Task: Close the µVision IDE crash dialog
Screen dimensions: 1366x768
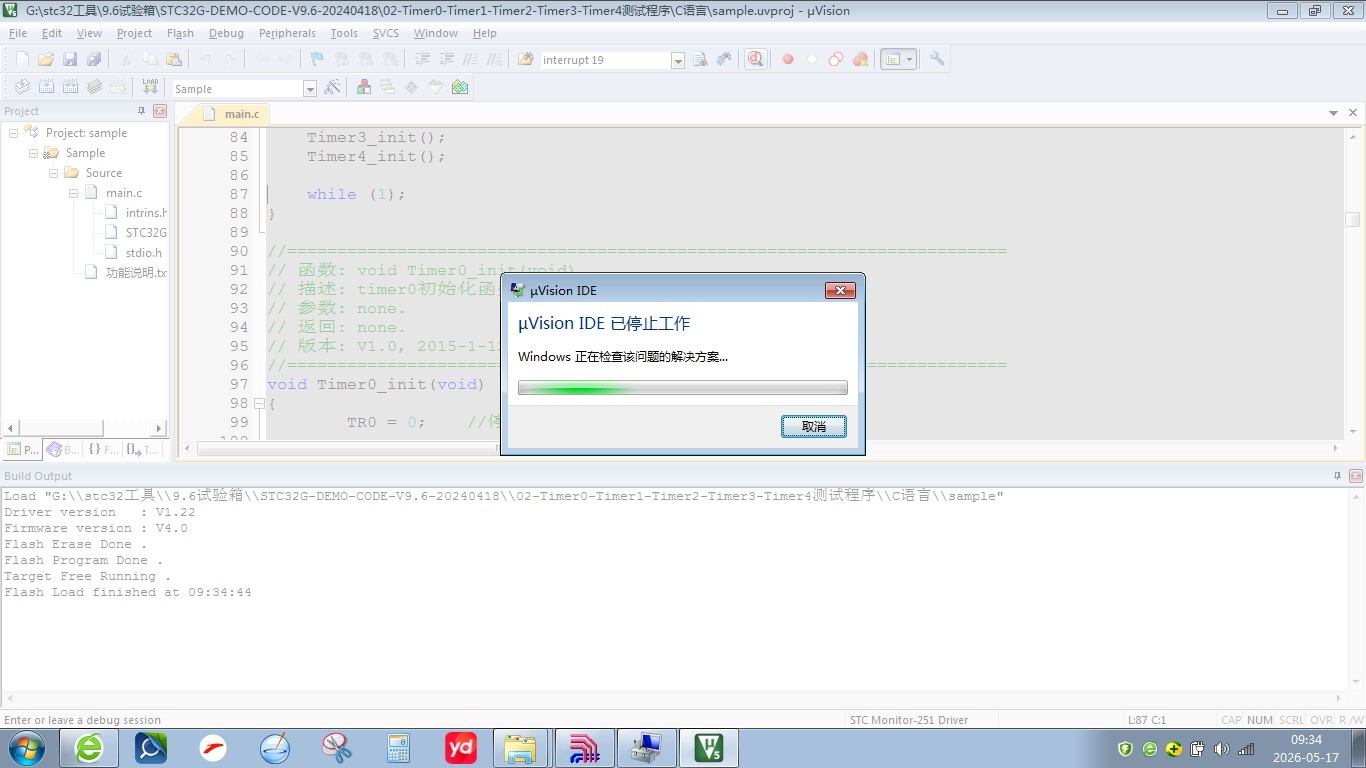Action: coord(840,291)
